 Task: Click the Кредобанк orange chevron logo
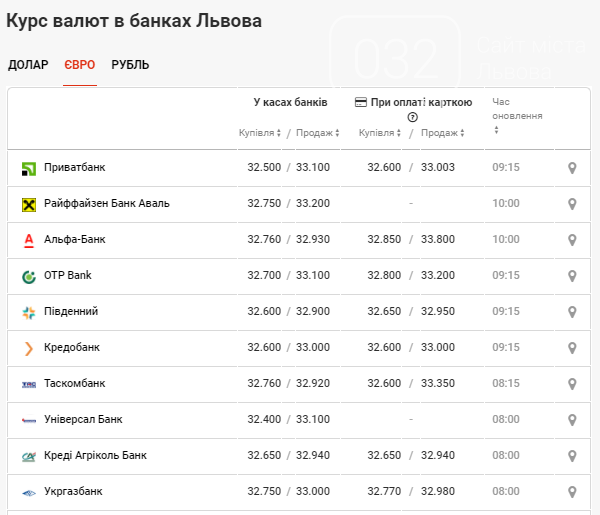tap(29, 348)
